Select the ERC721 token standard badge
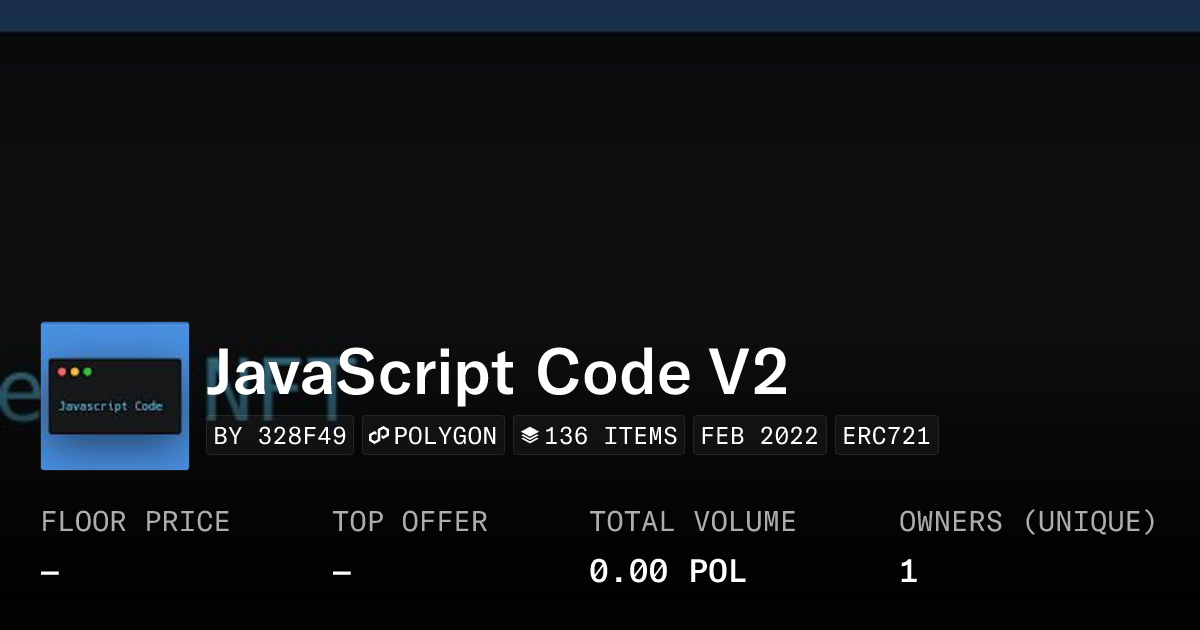Image resolution: width=1200 pixels, height=630 pixels. point(887,436)
